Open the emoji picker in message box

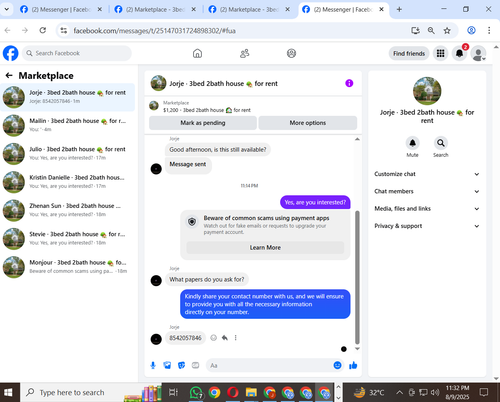pos(337,365)
